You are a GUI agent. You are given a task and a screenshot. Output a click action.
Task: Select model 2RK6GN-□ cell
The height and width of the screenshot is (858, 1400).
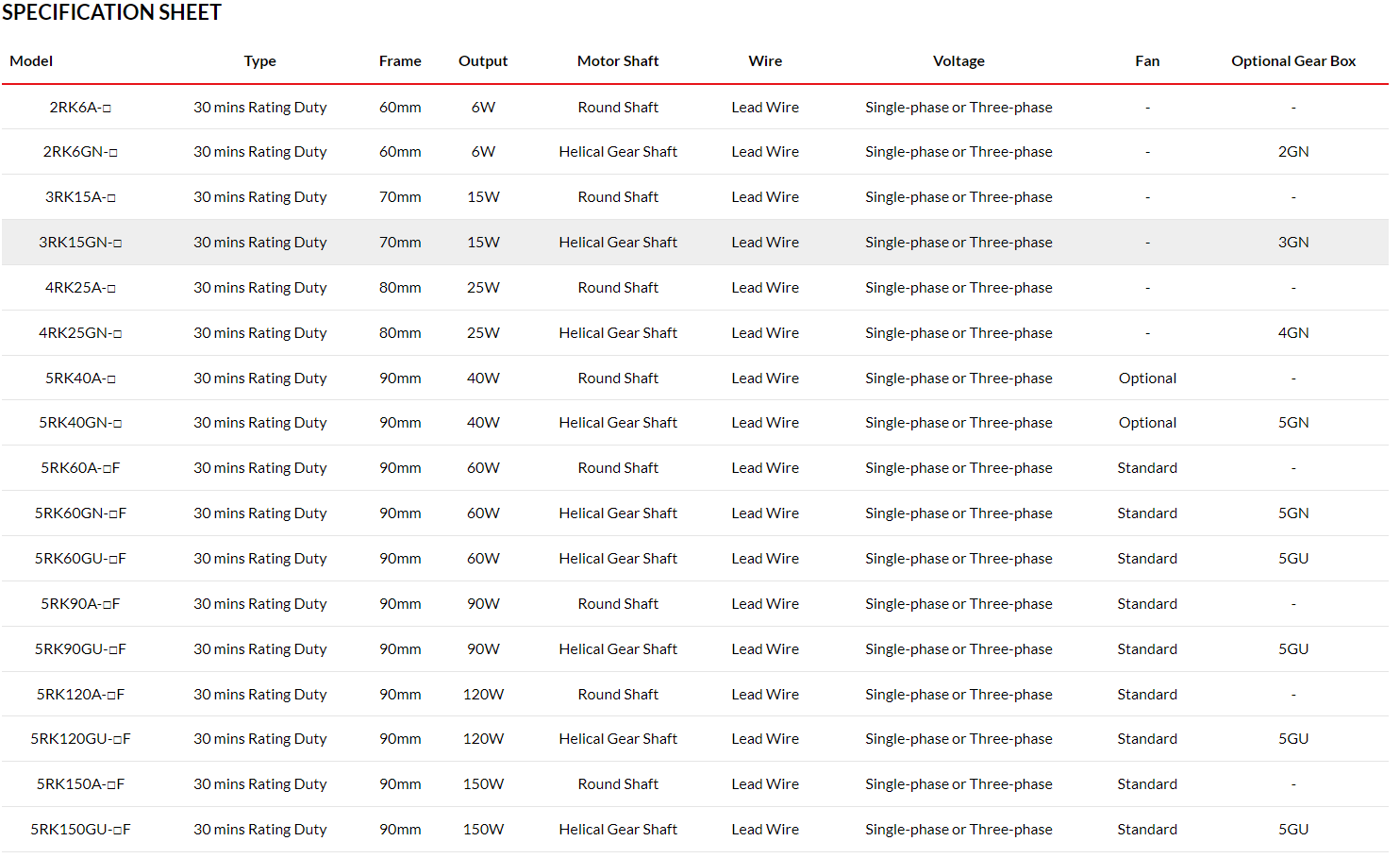tap(80, 152)
